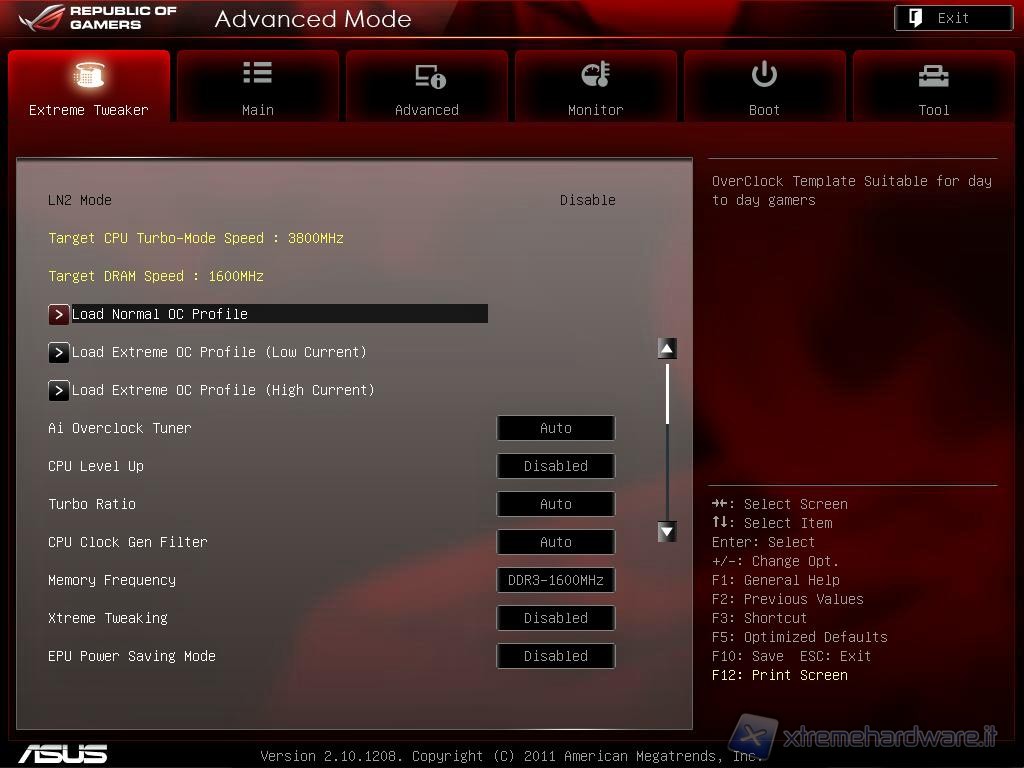This screenshot has height=768, width=1024.
Task: Click the scrollbar up arrow
Action: 667,348
